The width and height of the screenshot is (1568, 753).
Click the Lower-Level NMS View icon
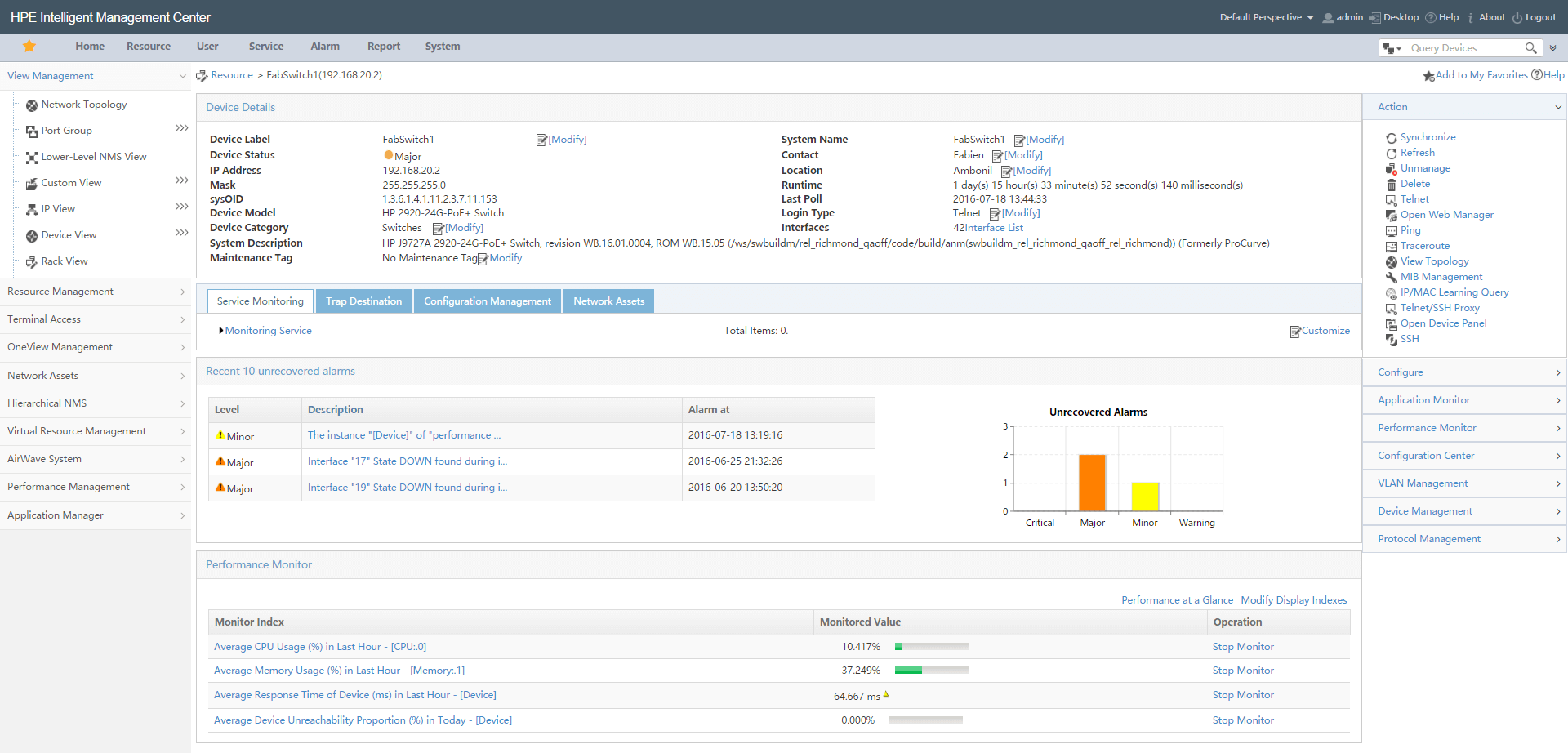32,158
